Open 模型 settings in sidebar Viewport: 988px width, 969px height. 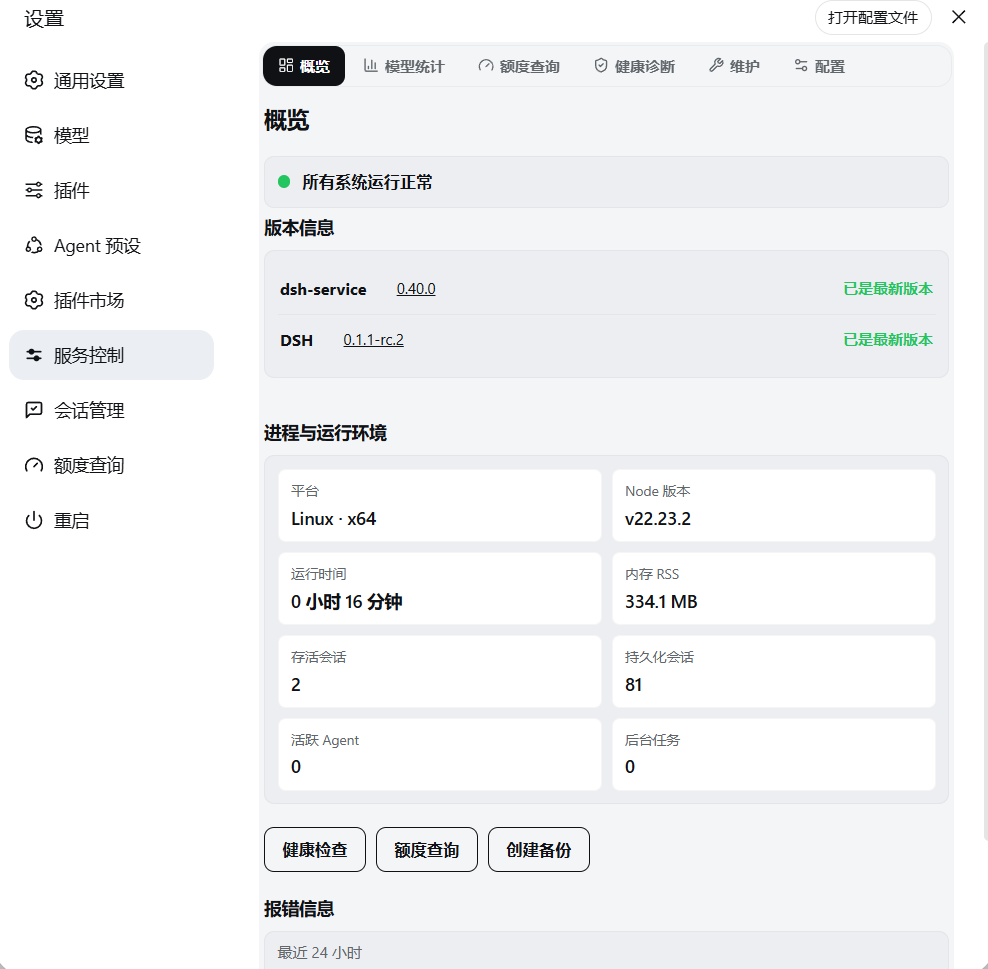[112, 135]
